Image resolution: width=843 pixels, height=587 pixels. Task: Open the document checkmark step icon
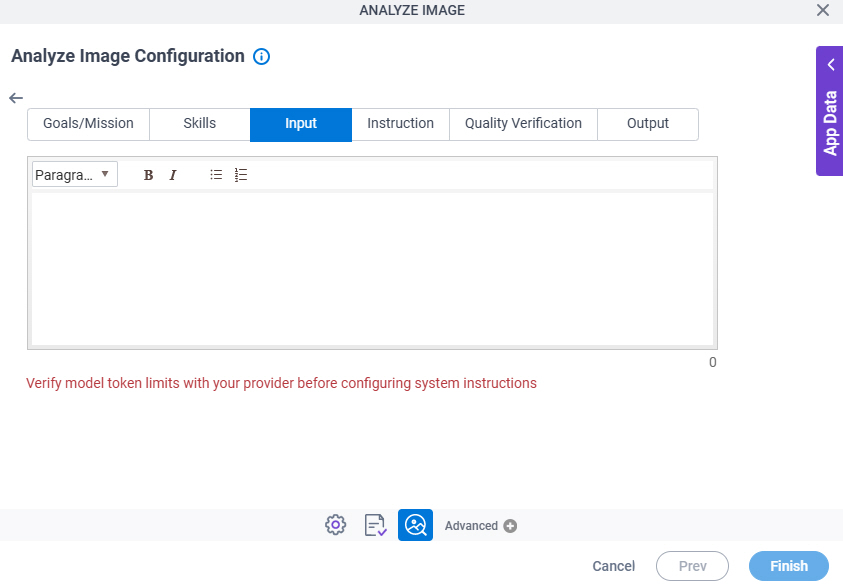pos(375,525)
